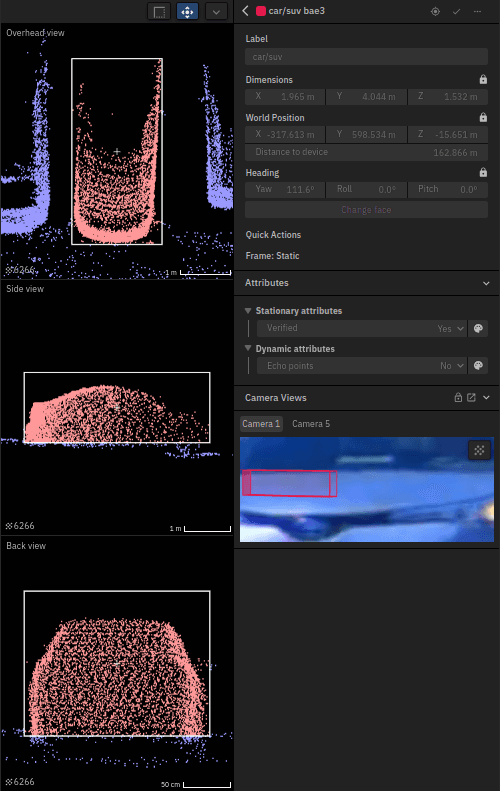Go back from car/suv bae3
This screenshot has height=791, width=500.
pos(245,11)
